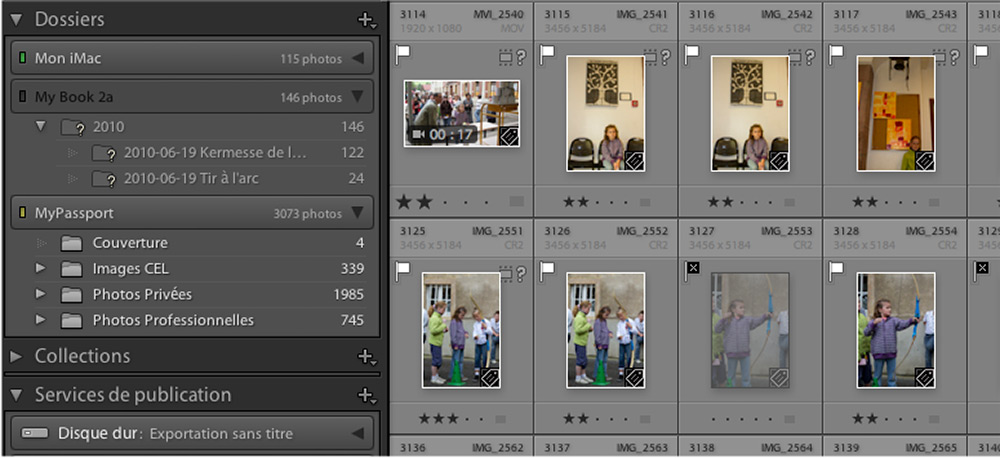The image size is (1000, 458).
Task: Toggle the pick flag on photo 3126
Action: 547,272
